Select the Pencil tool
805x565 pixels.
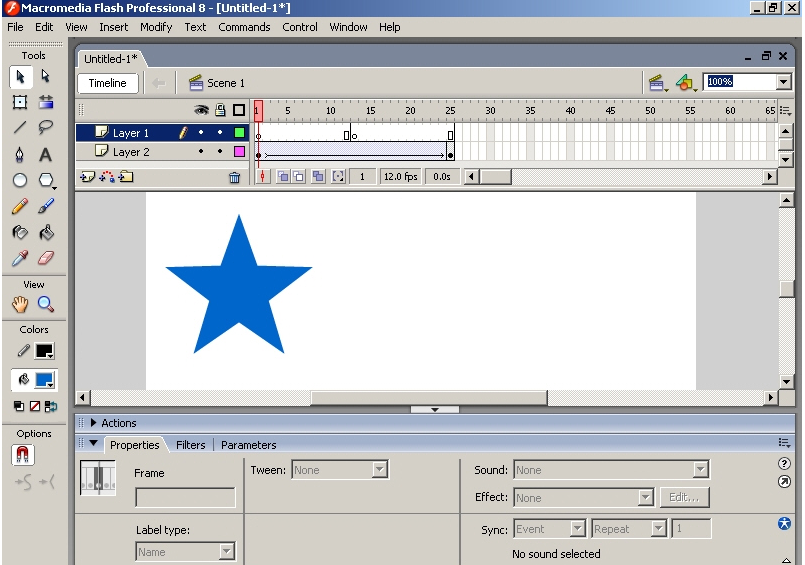tap(20, 206)
